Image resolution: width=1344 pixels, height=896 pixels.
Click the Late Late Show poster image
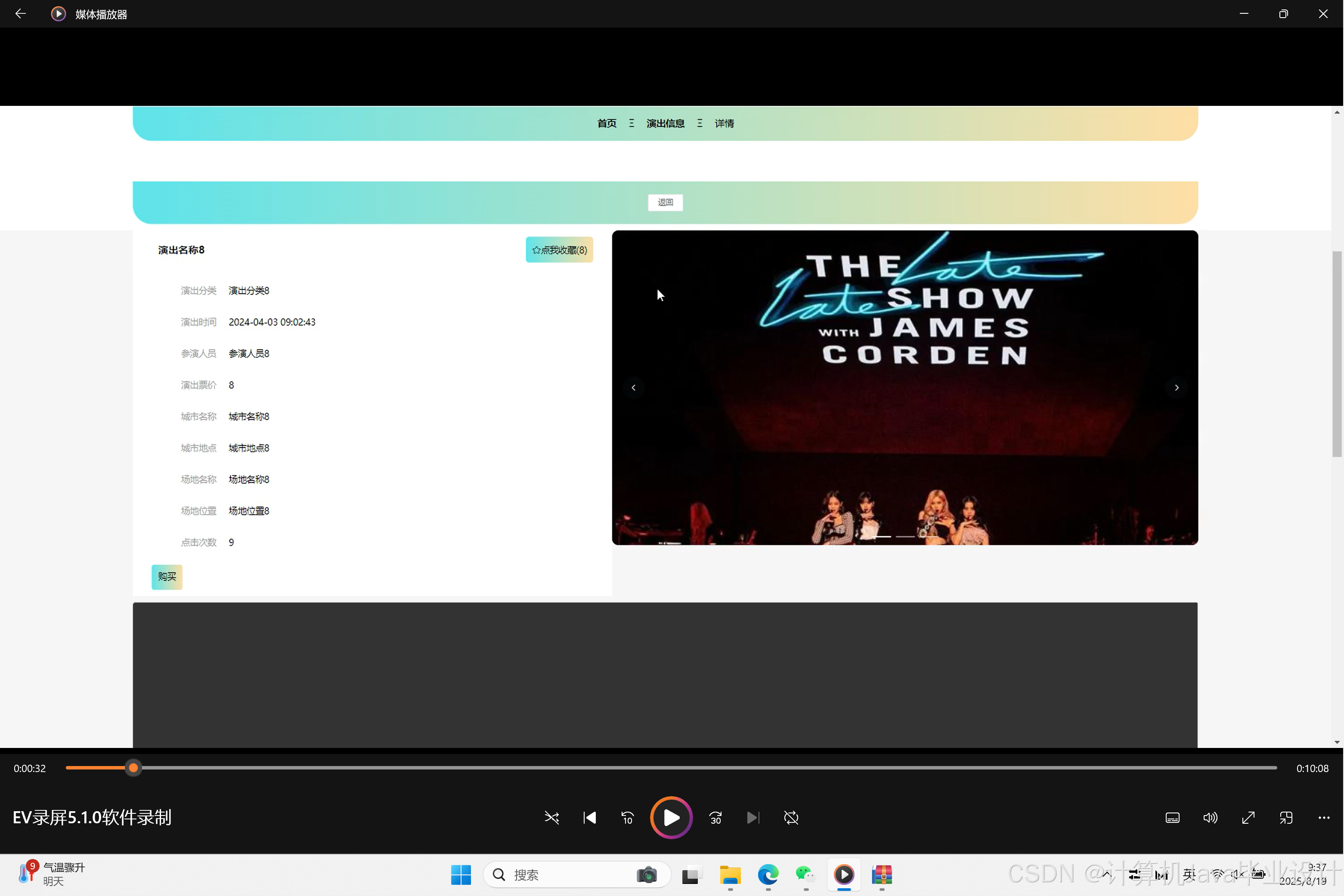pyautogui.click(x=905, y=387)
